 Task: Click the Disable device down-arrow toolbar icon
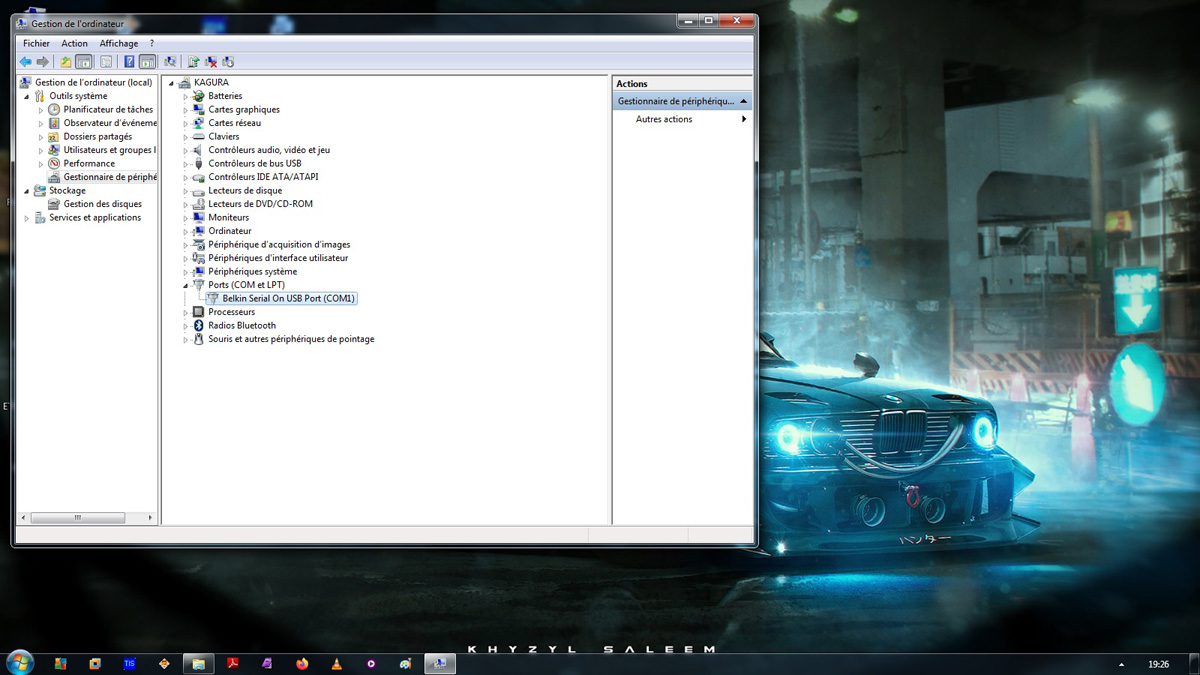point(228,62)
